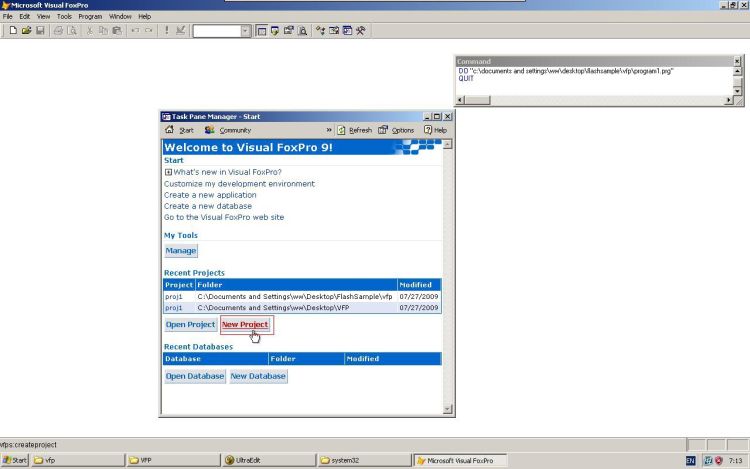750x469 pixels.
Task: Select proj1 row with FlashSample\vfp folder
Action: (302, 296)
